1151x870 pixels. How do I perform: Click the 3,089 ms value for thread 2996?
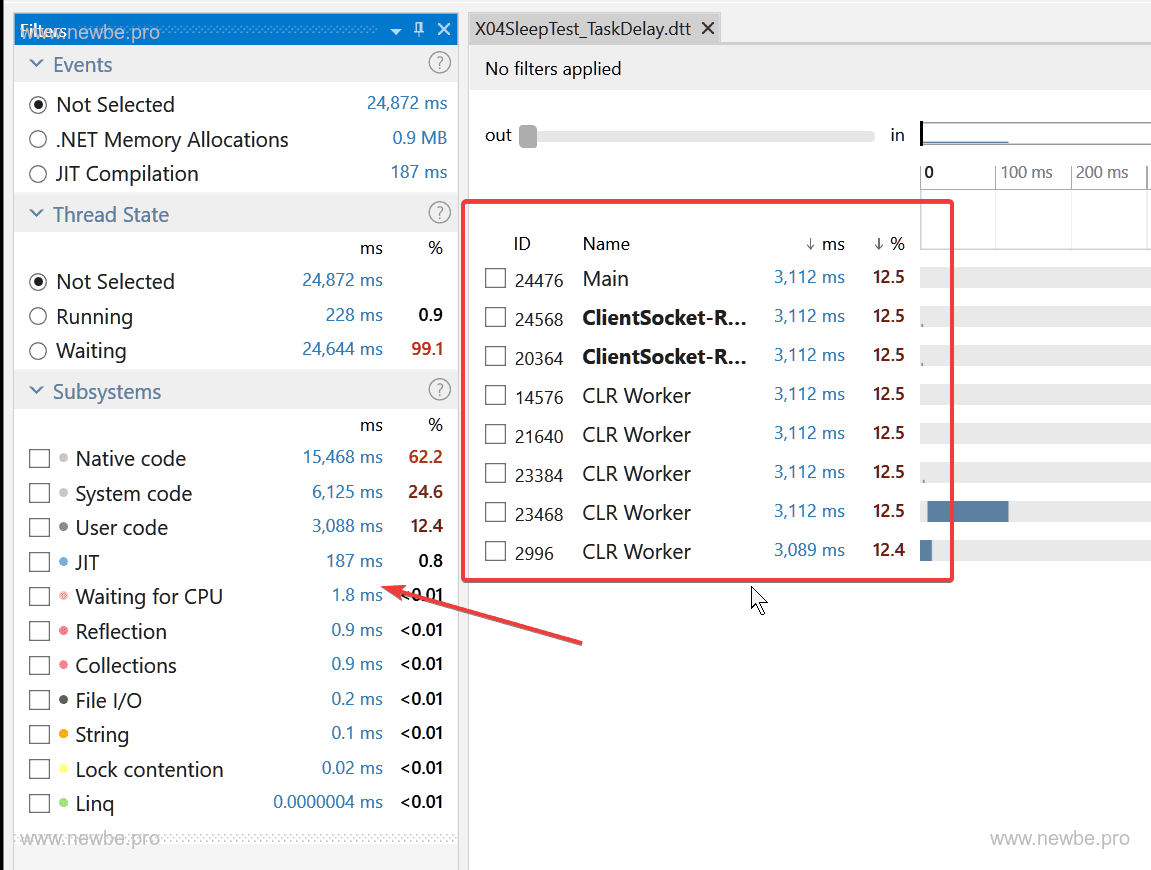(808, 550)
